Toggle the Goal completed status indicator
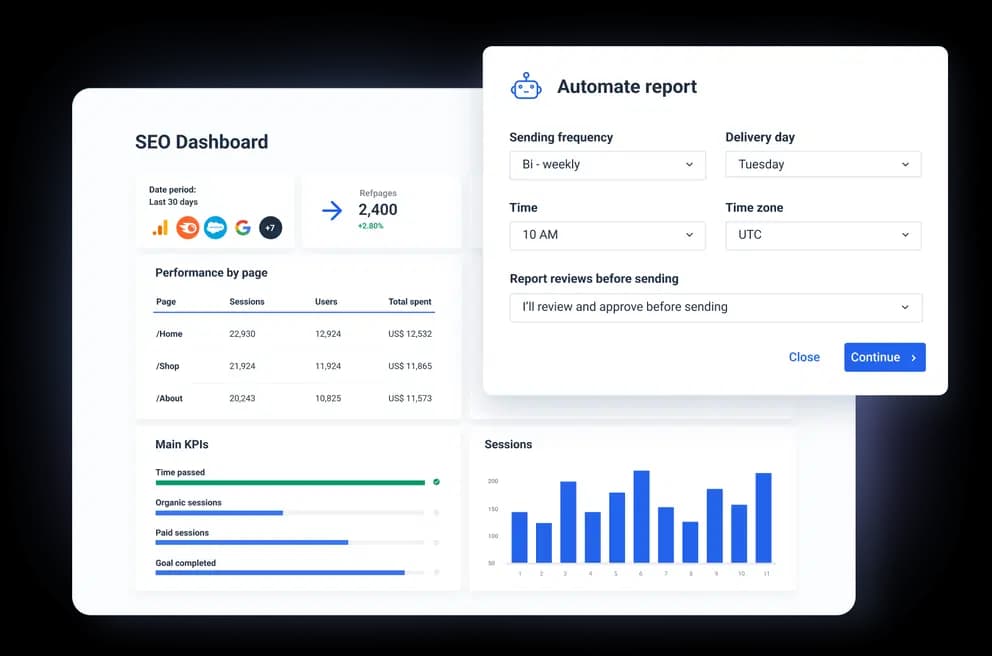 pyautogui.click(x=436, y=573)
